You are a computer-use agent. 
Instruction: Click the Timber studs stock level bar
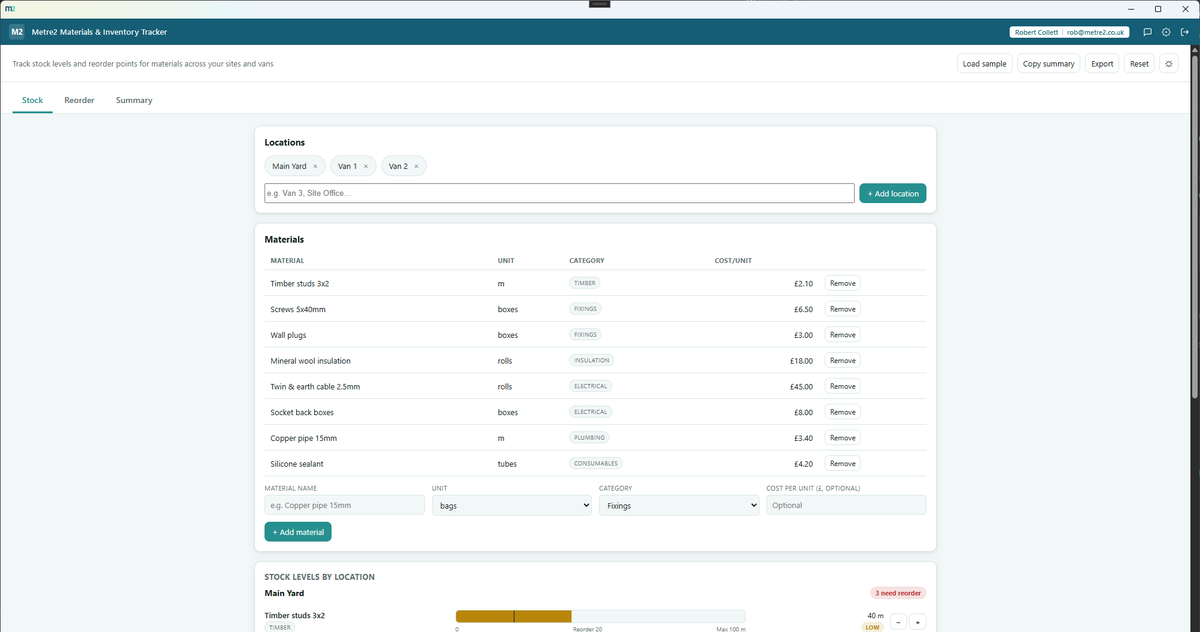(600, 616)
